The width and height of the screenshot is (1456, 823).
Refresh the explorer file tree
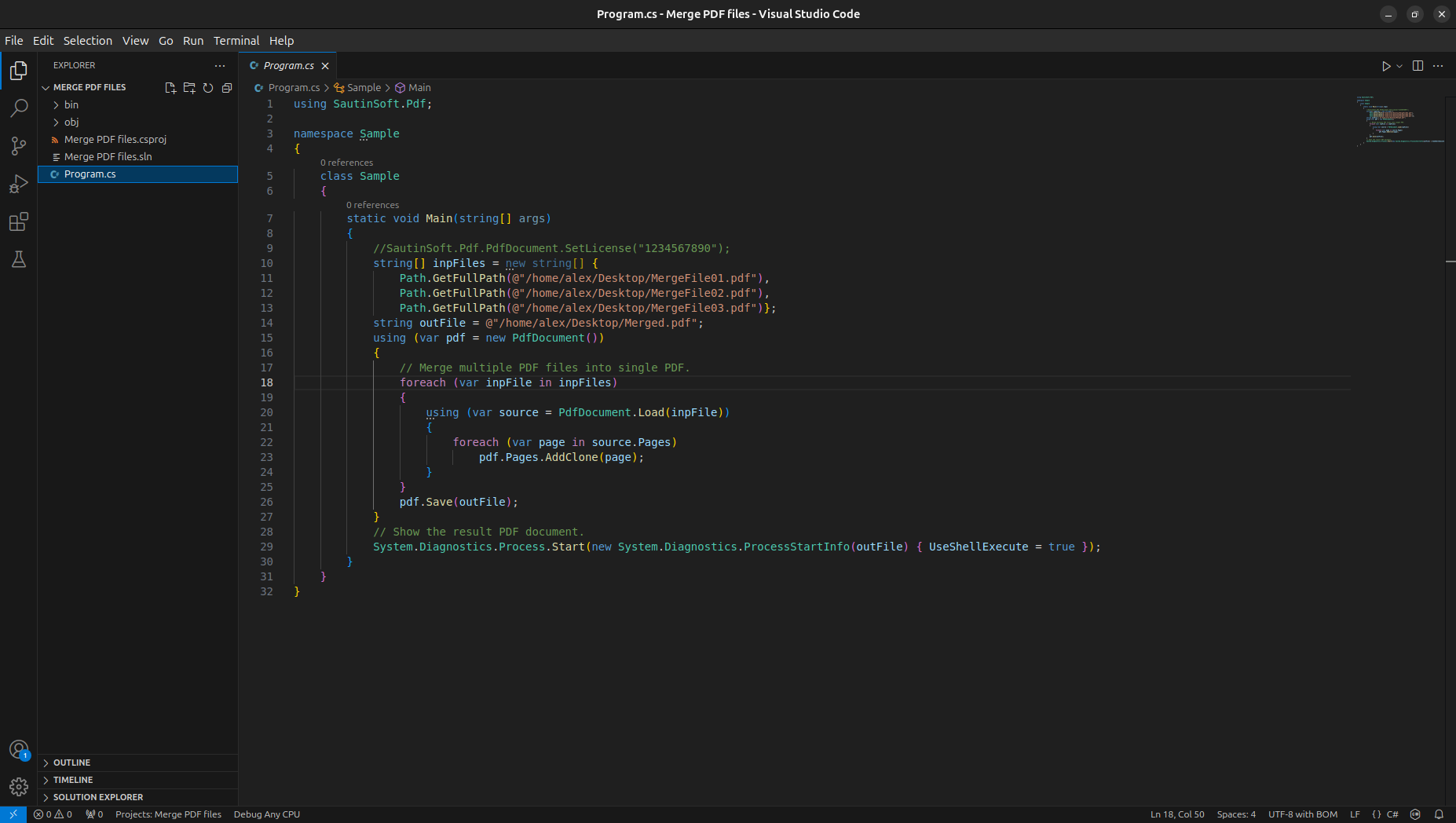208,88
